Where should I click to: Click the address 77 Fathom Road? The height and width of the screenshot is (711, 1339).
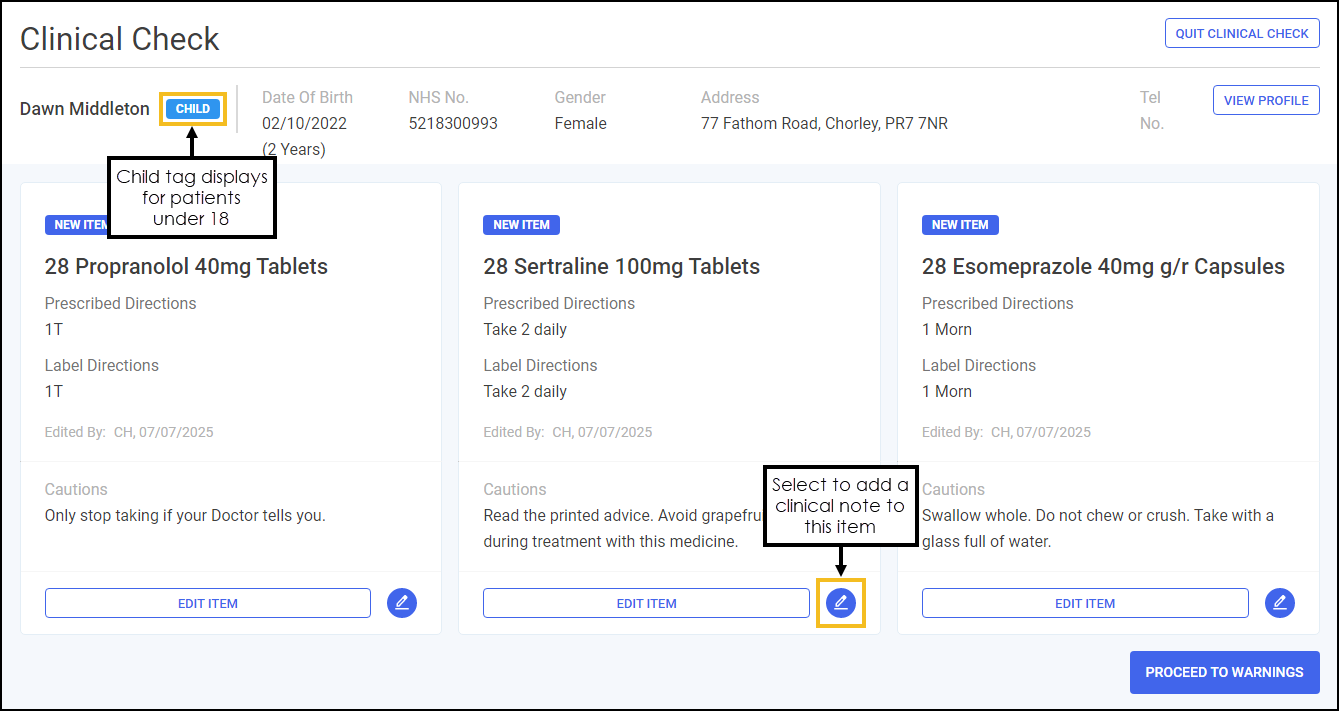[x=824, y=124]
